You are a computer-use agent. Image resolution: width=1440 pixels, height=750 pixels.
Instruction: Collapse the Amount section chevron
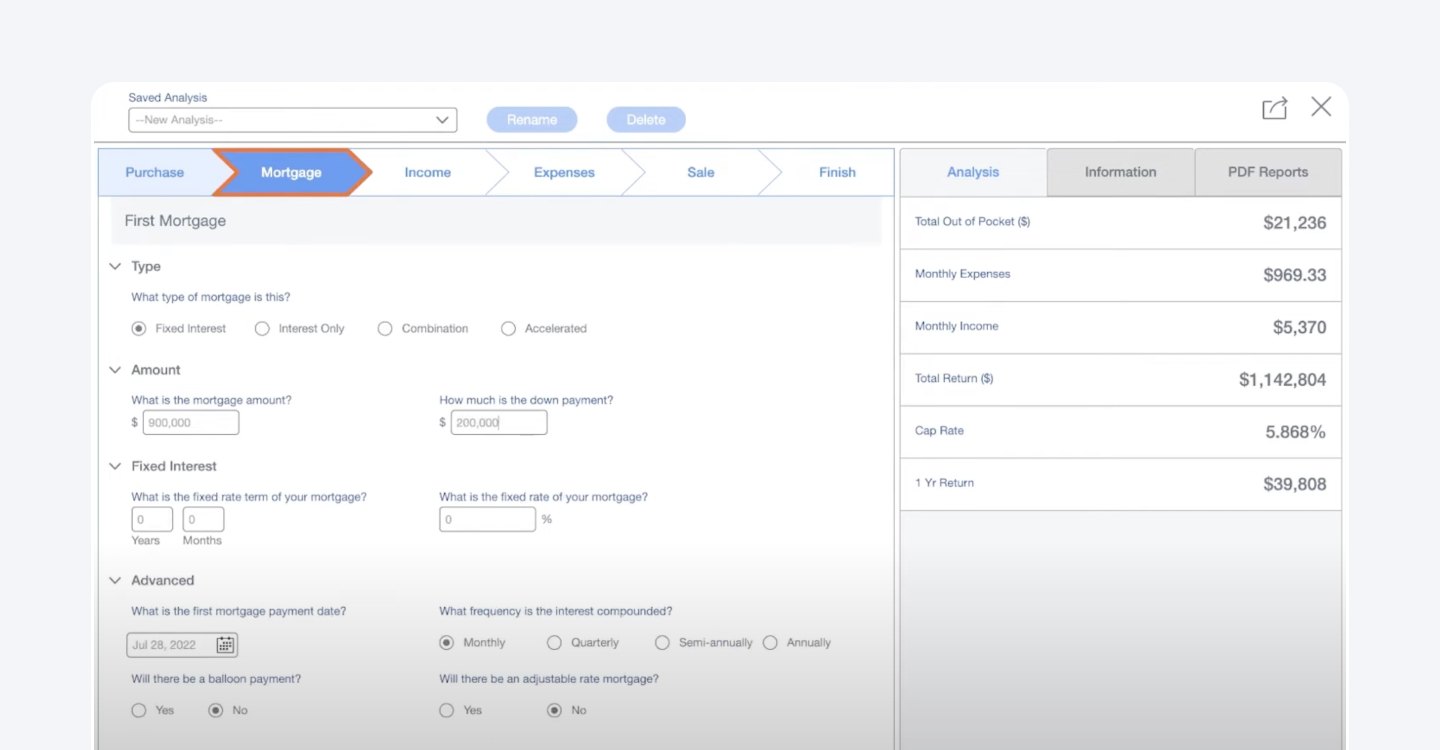tap(115, 370)
